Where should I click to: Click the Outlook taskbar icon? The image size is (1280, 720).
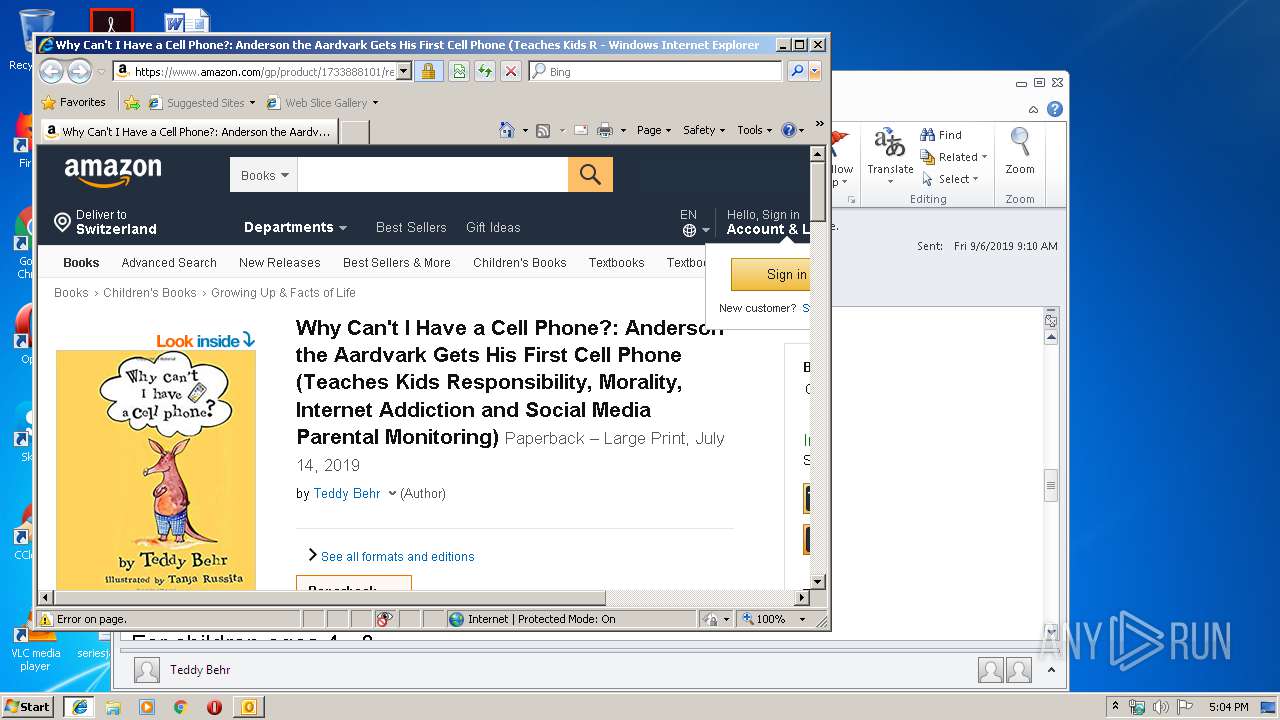pos(249,707)
